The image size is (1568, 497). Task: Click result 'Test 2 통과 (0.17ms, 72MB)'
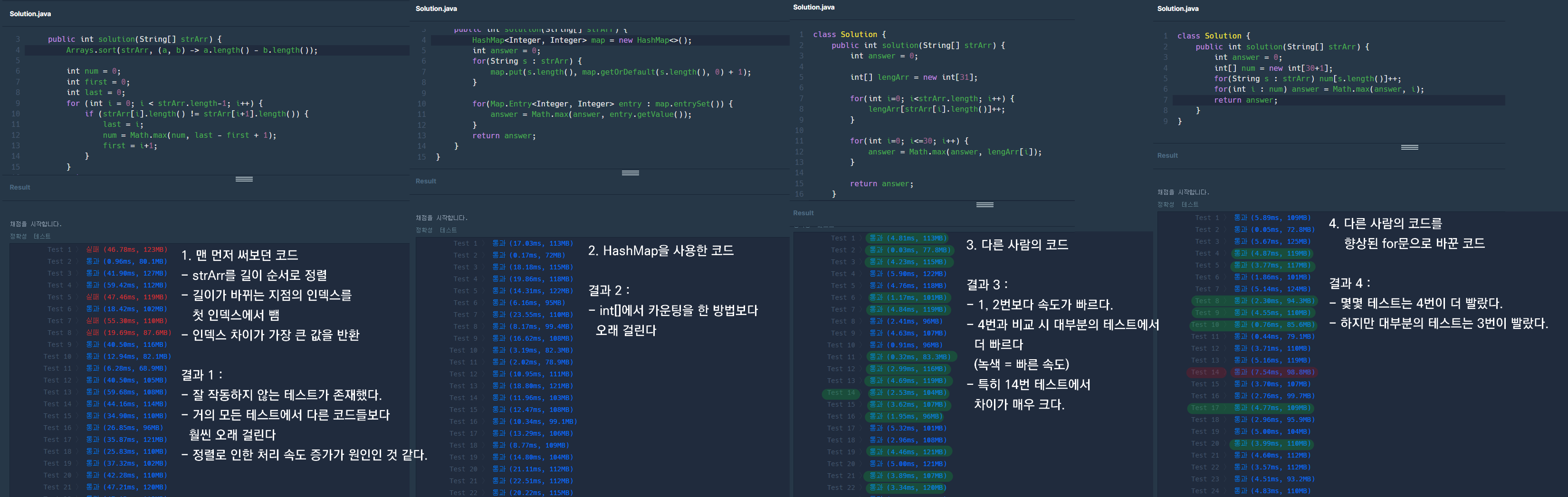[x=509, y=256]
